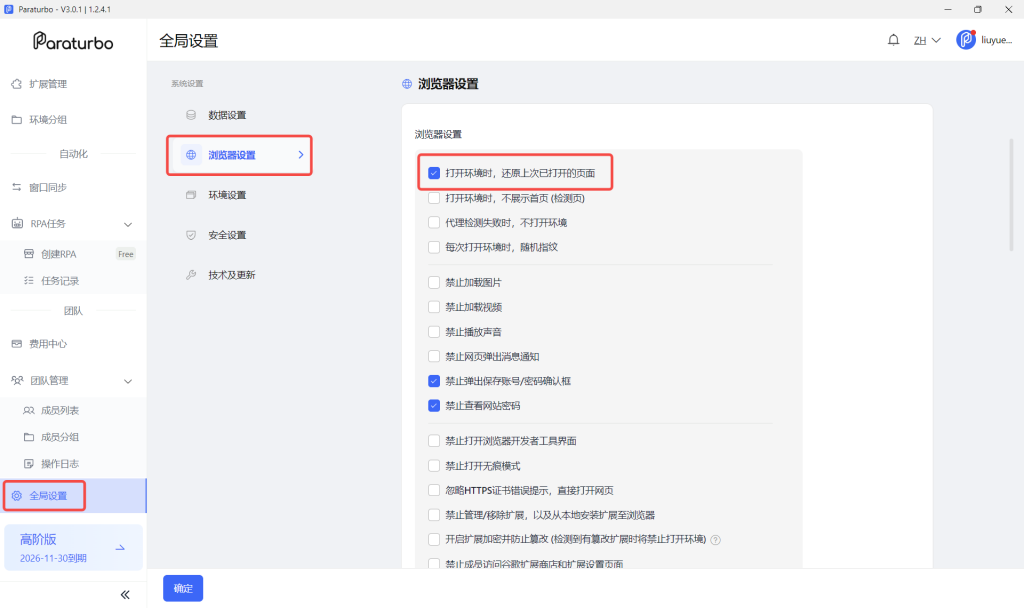Screen dimensions: 1024x608
Task: Open the ZH language dropdown
Action: [x=927, y=40]
